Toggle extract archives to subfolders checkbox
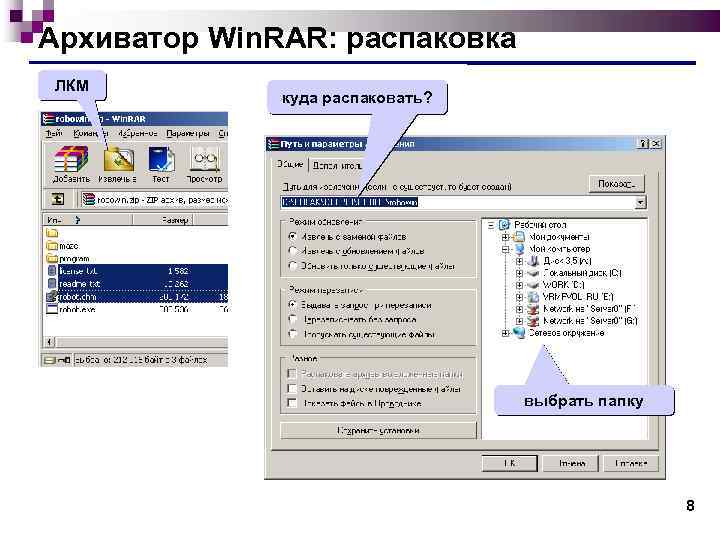The image size is (720, 540). click(292, 374)
